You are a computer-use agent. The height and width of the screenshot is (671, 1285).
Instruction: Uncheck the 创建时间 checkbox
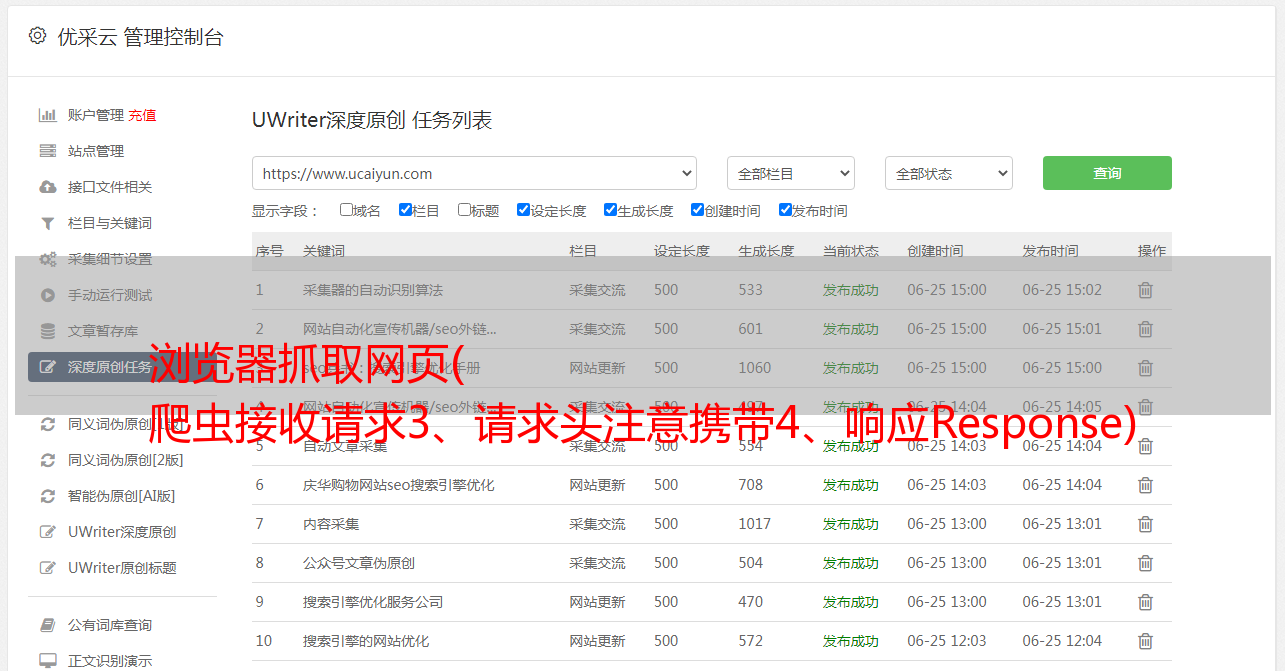click(697, 210)
